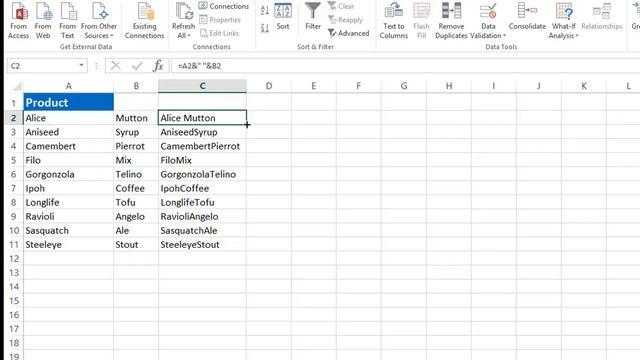Image resolution: width=640 pixels, height=360 pixels.
Task: Select cell with SteeleyeStout
Action: [x=202, y=245]
